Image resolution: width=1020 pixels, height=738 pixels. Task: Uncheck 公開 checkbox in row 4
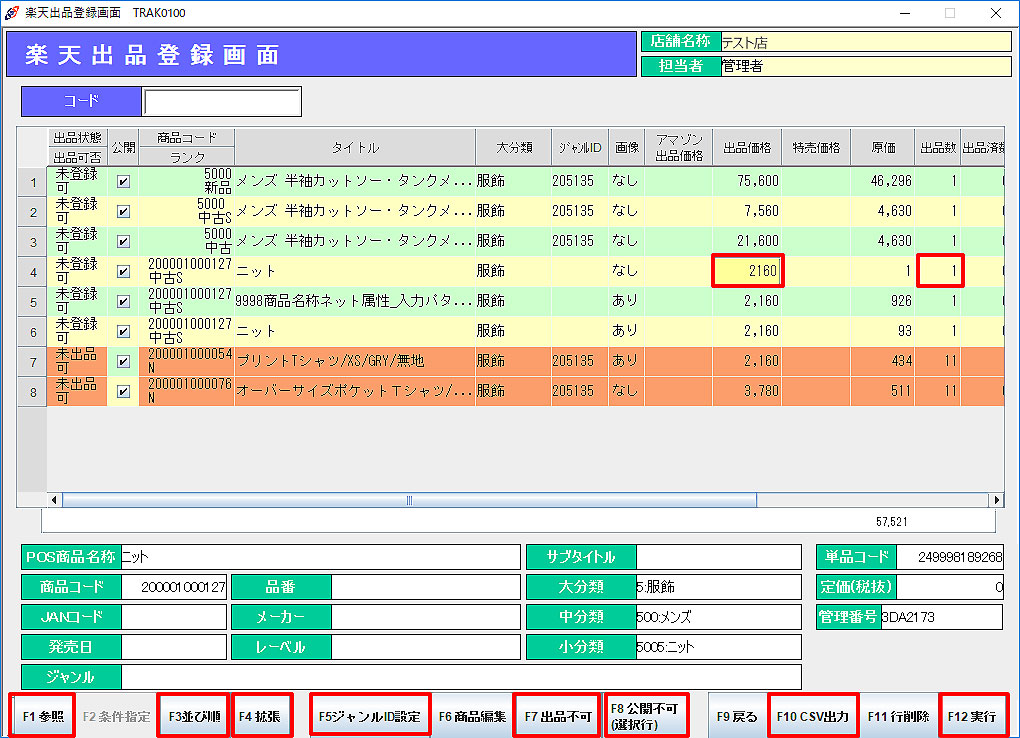(x=123, y=271)
